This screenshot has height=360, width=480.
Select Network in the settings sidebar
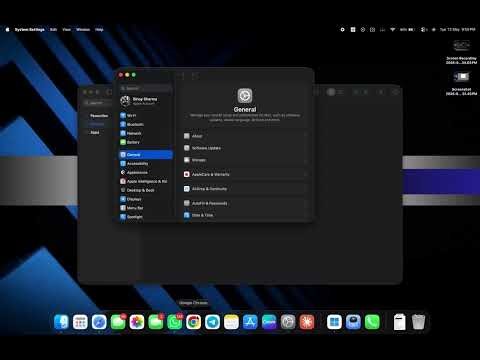click(x=146, y=133)
